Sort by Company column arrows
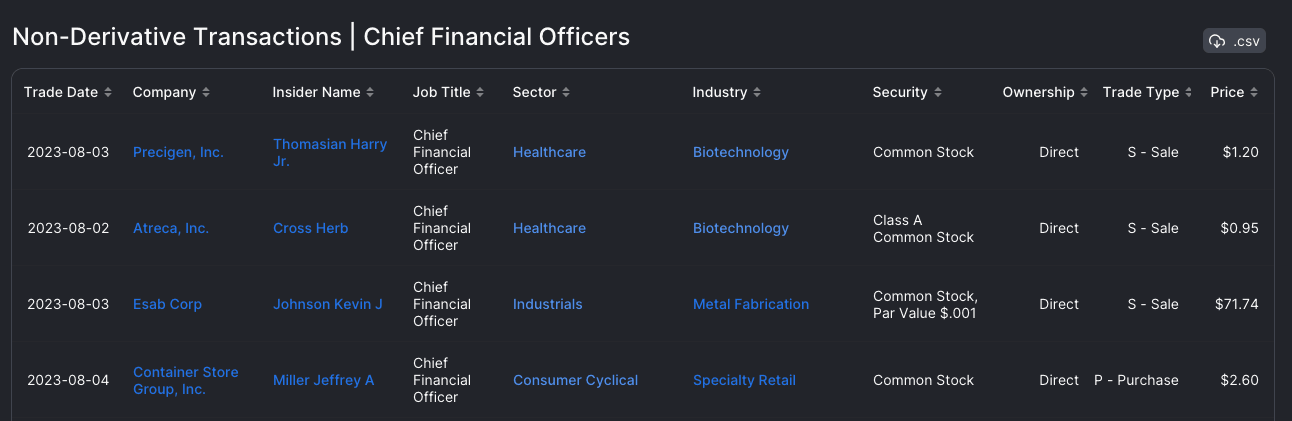This screenshot has width=1292, height=421. tap(206, 92)
